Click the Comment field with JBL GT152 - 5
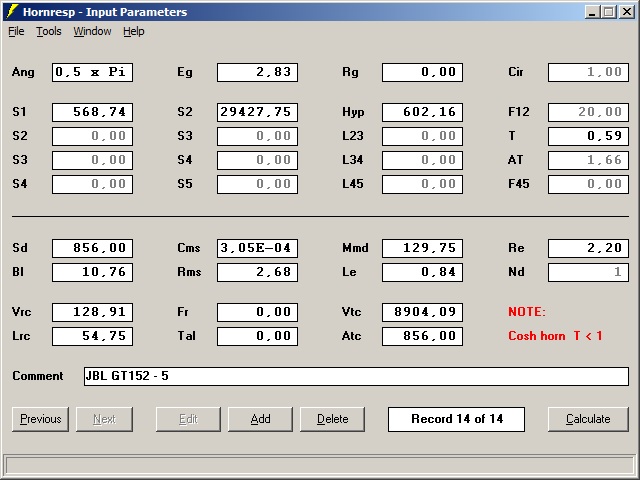Screen dimensions: 640x480 355,376
